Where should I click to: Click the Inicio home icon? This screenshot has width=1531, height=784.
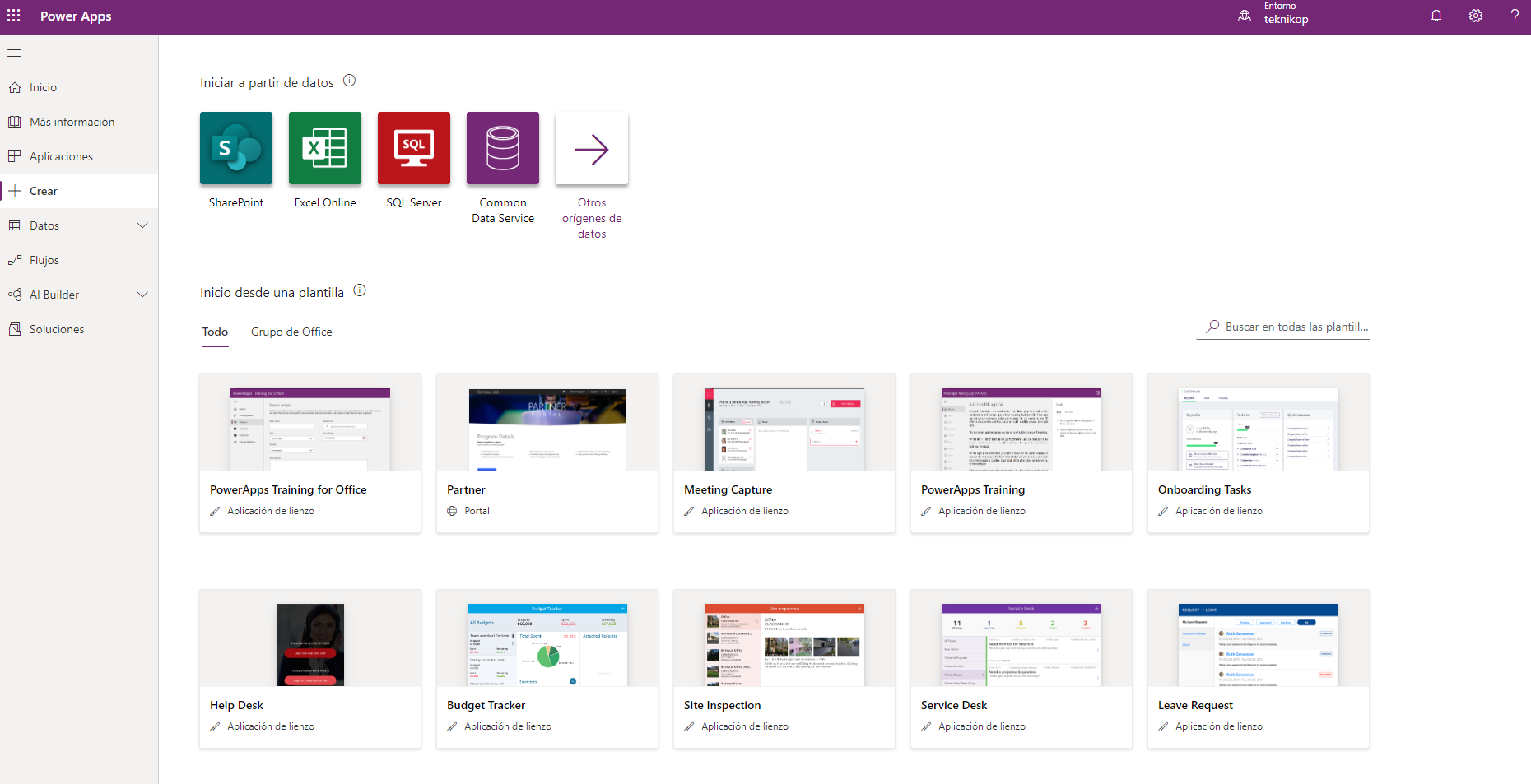click(15, 87)
